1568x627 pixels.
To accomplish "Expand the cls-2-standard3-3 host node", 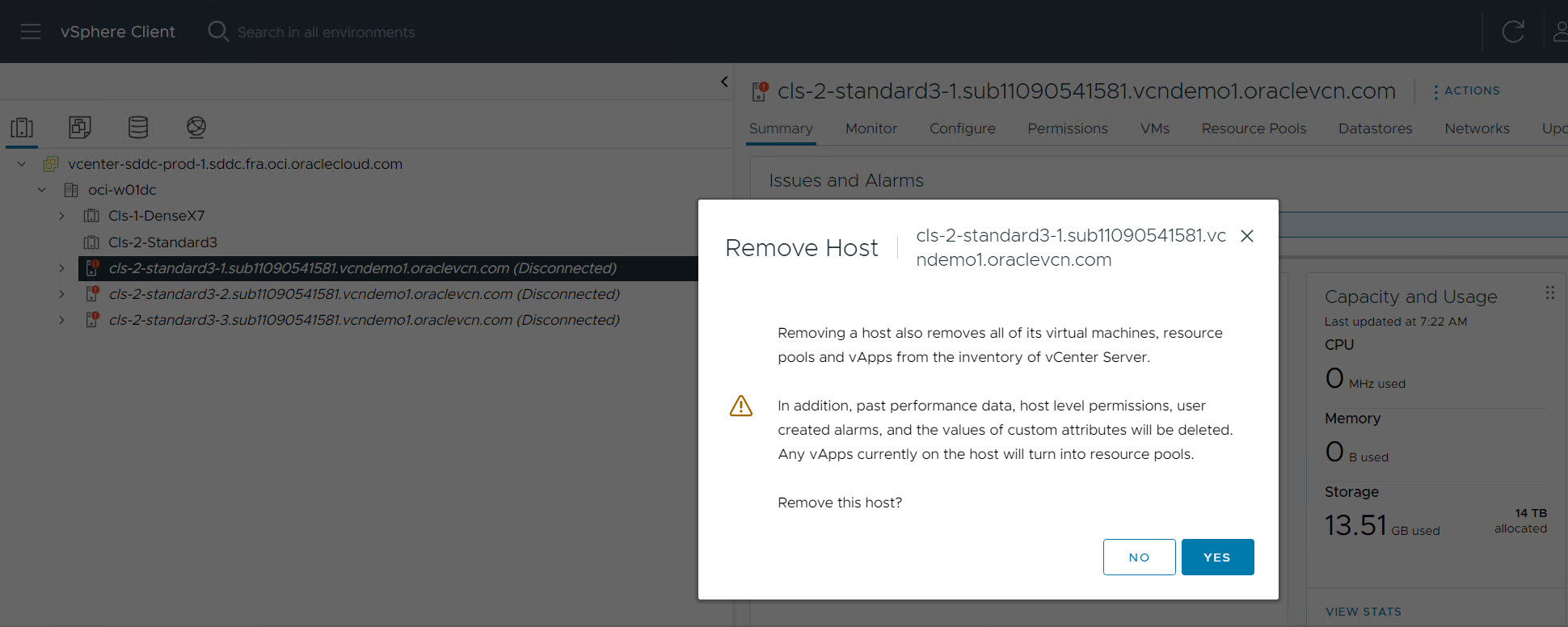I will click(x=61, y=320).
